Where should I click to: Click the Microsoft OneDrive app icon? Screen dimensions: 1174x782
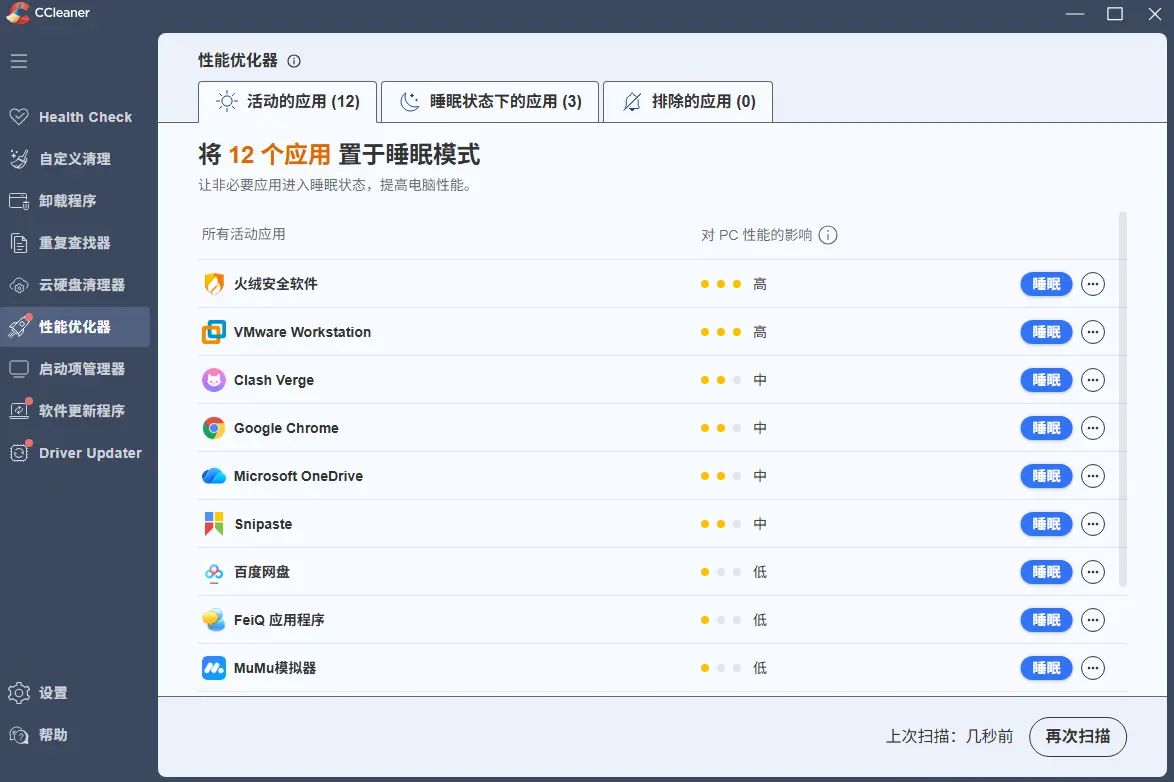214,476
